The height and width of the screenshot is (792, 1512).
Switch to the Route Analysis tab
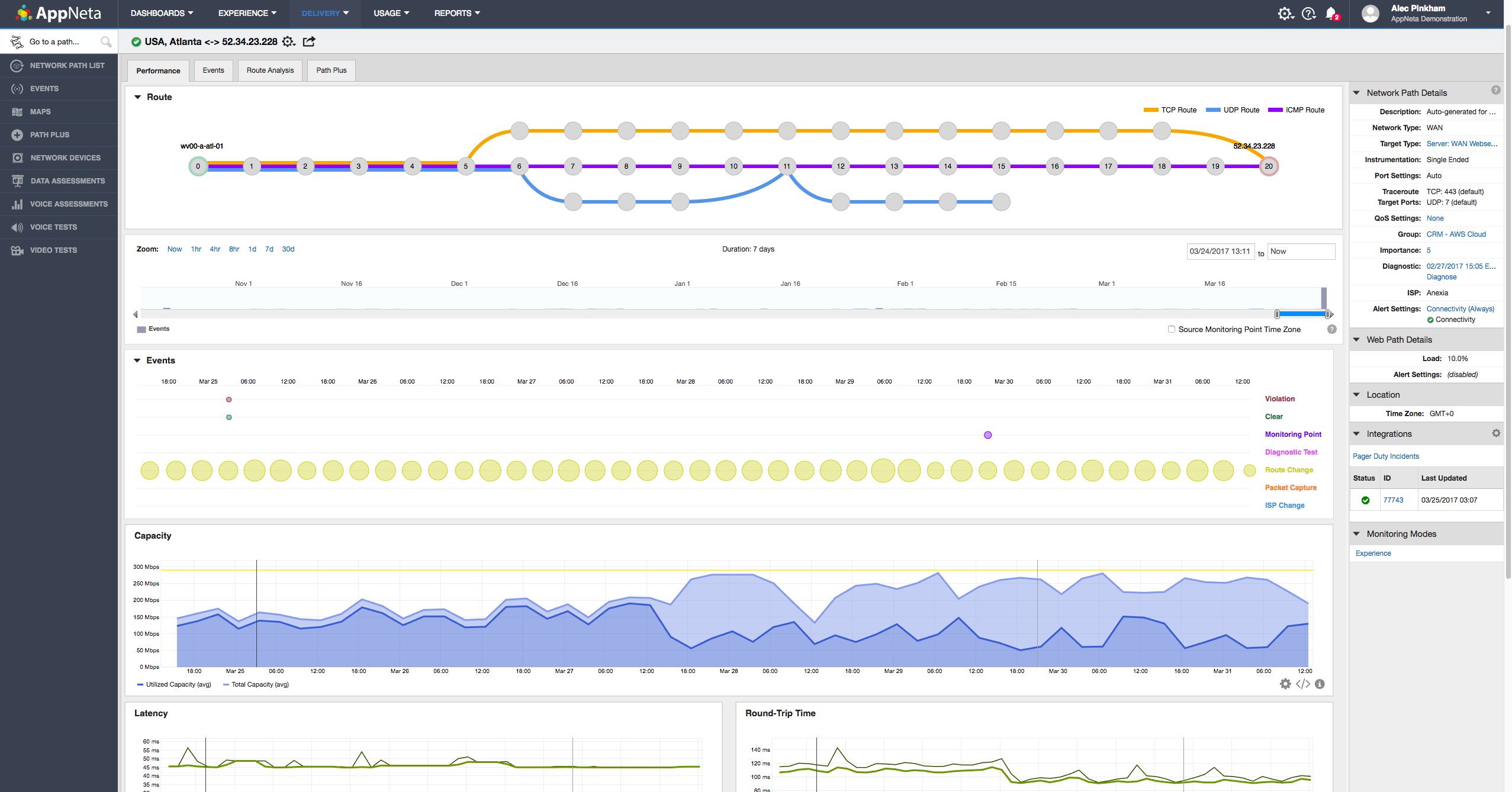[270, 70]
